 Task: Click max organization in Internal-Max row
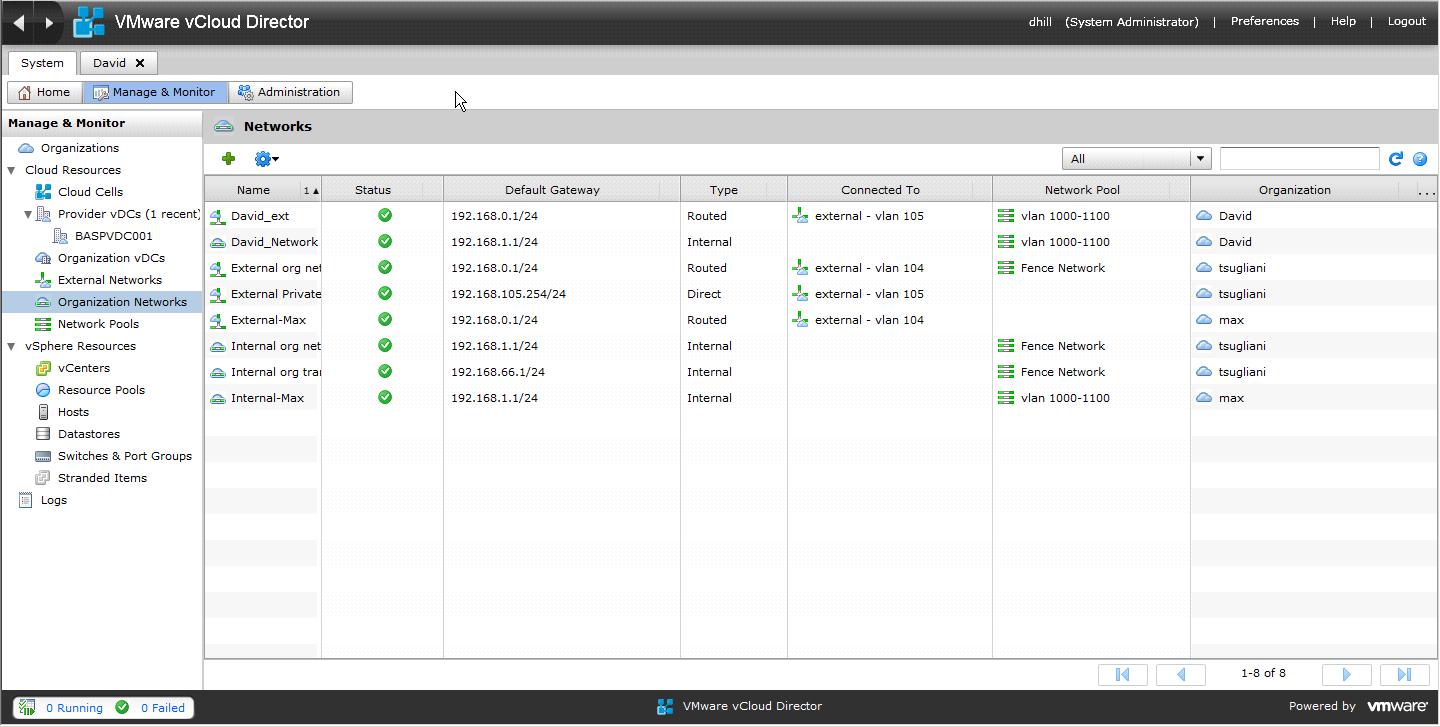click(x=1231, y=398)
